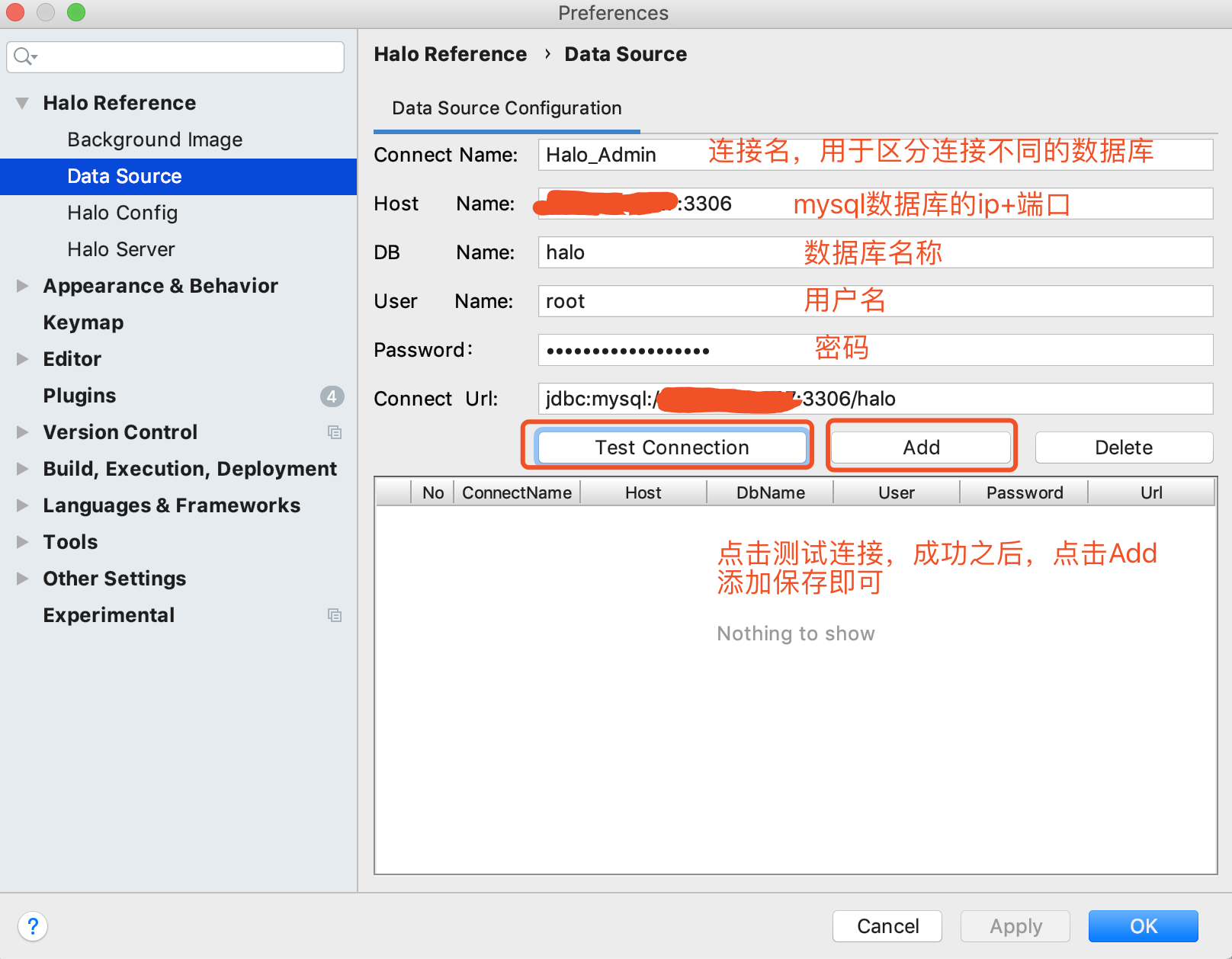The width and height of the screenshot is (1232, 959).
Task: Expand the Languages & Frameworks section
Action: [x=22, y=505]
